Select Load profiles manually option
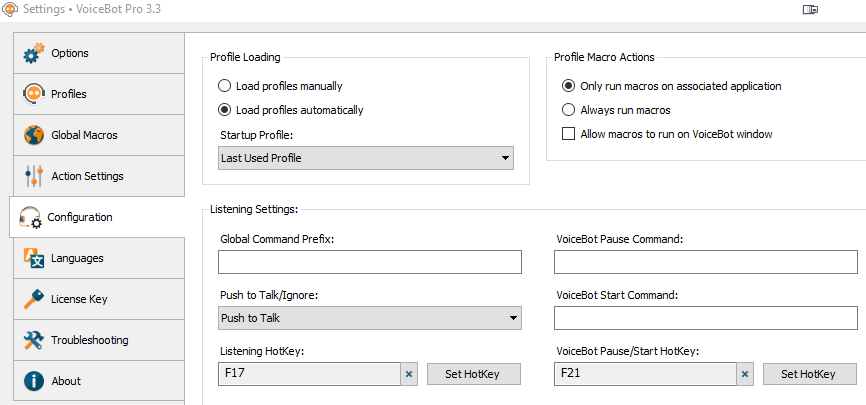866x405 pixels. coord(225,86)
